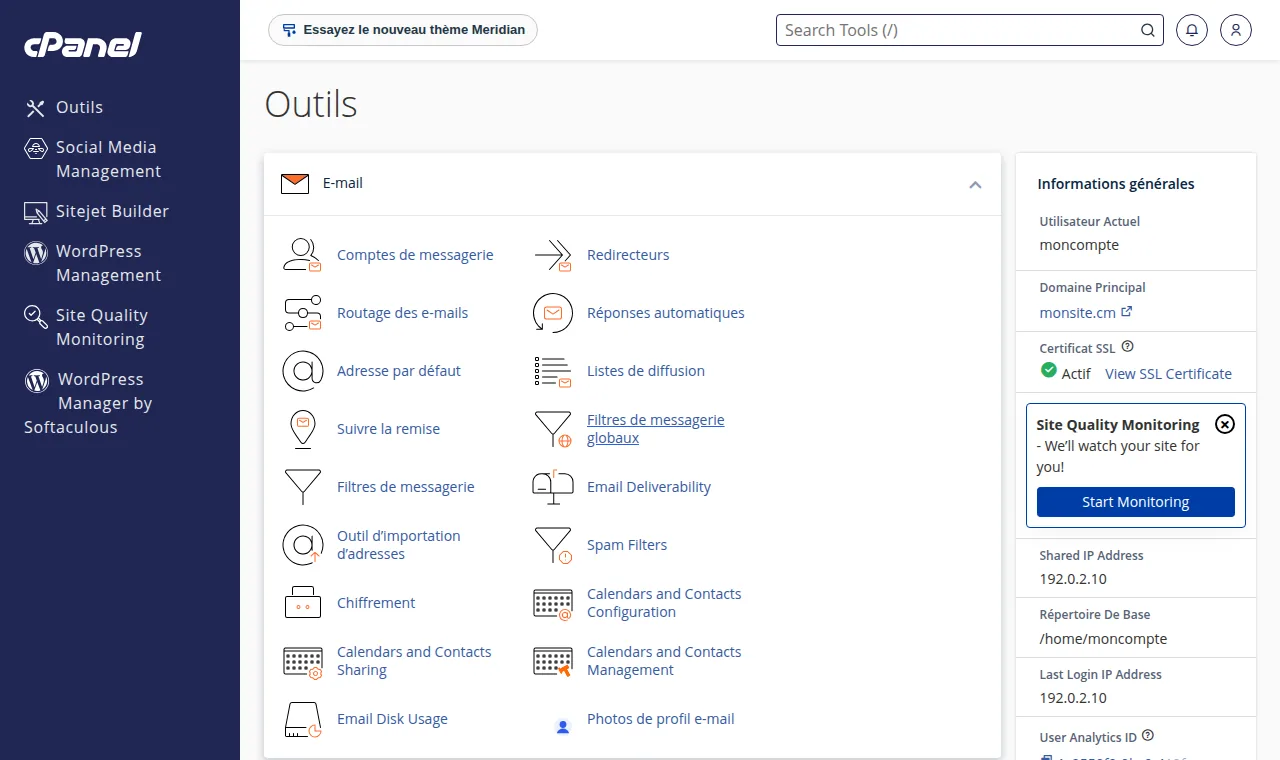Click the notifications bell icon
1280x760 pixels.
[1191, 30]
